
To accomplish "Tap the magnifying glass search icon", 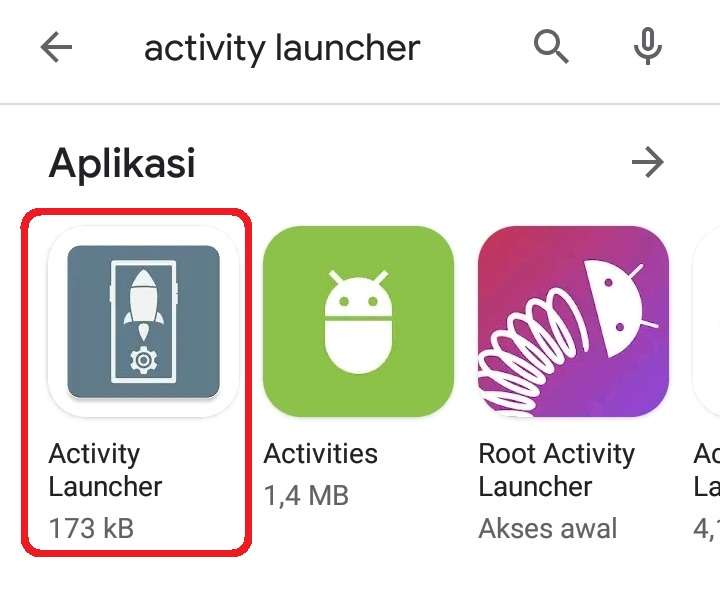I will (551, 47).
